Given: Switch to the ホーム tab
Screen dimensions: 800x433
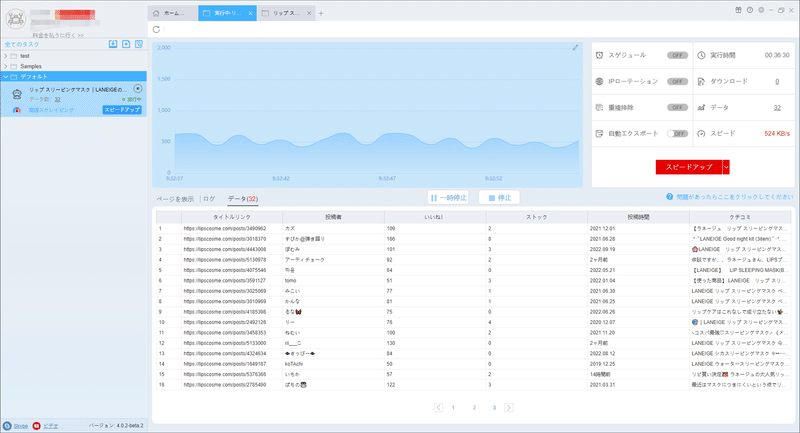Looking at the screenshot, I should click(x=172, y=13).
